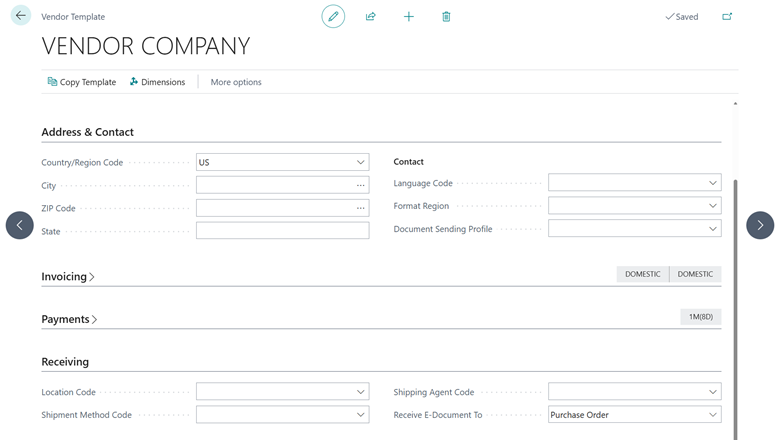The image size is (780, 440).
Task: Click the share icon
Action: point(371,17)
